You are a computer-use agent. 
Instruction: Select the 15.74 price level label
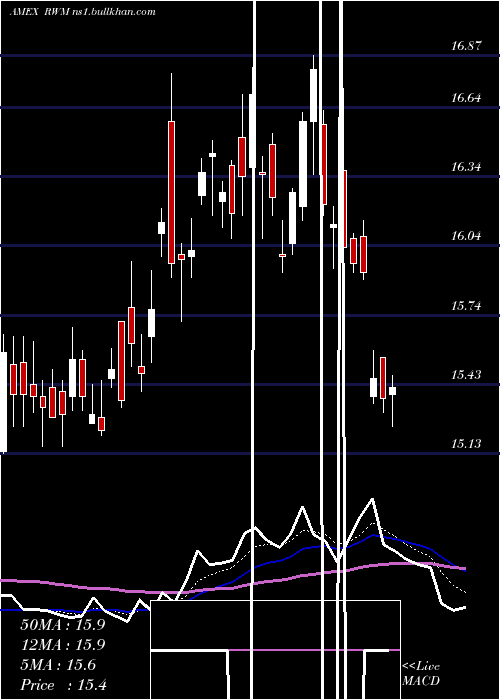tap(466, 306)
